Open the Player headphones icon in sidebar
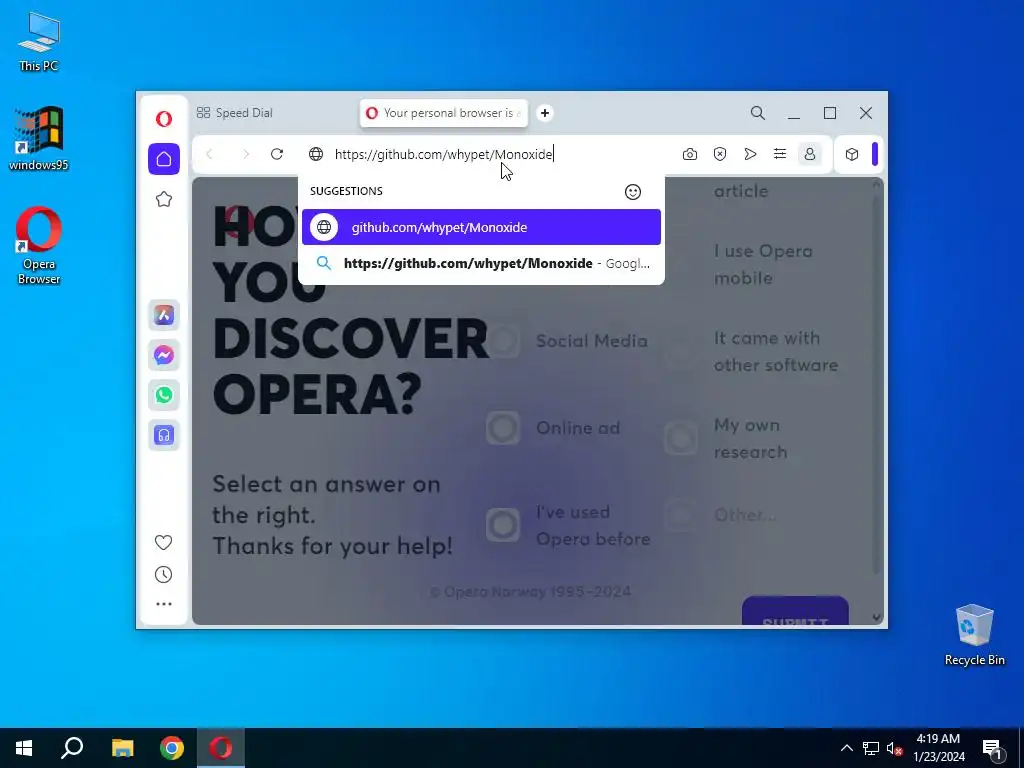Screen dimensions: 1024x768 [164, 435]
